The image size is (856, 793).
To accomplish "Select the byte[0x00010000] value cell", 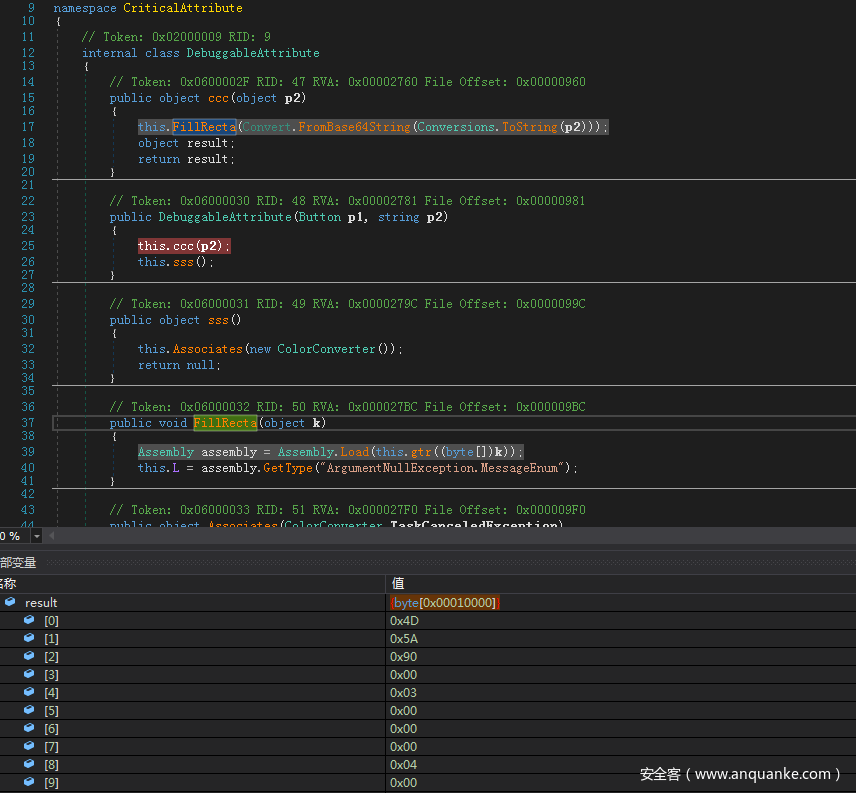I will [445, 602].
